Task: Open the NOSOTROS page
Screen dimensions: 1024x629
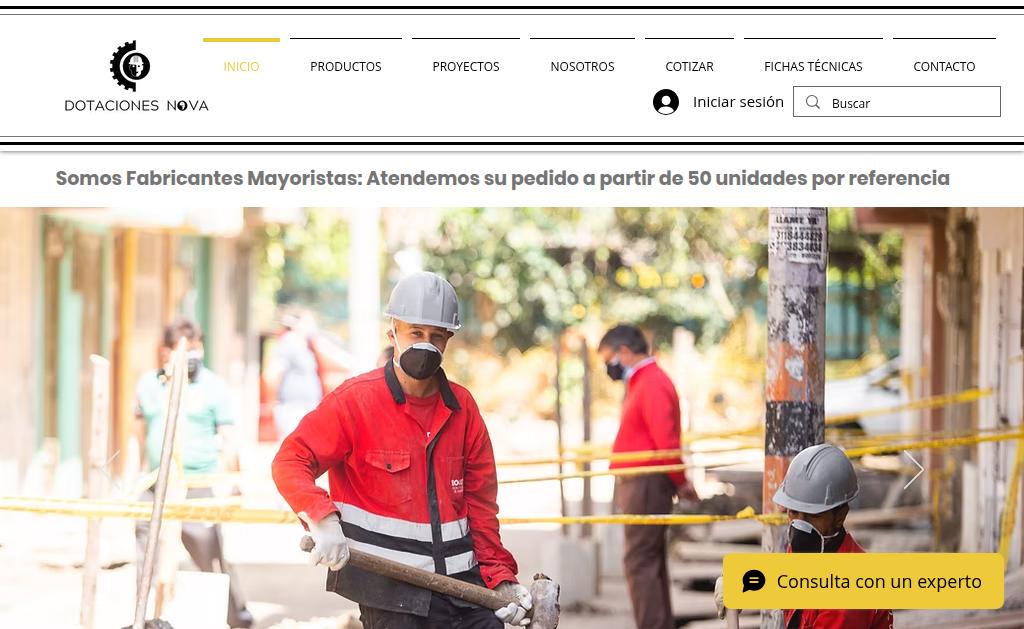Action: (582, 66)
